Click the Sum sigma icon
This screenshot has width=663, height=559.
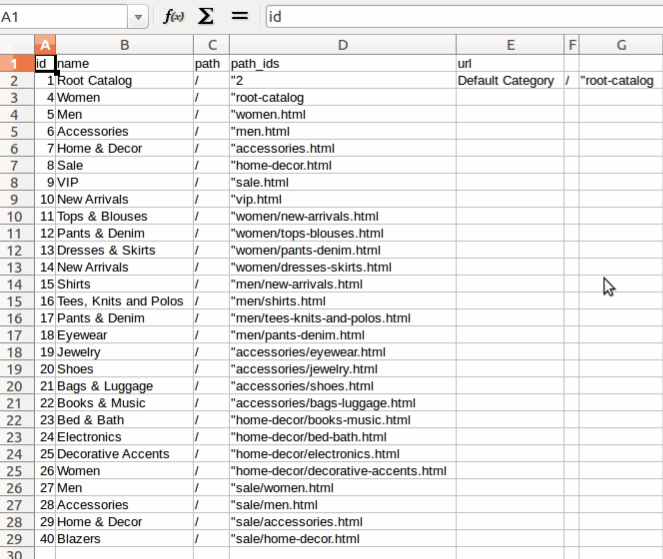(x=206, y=16)
